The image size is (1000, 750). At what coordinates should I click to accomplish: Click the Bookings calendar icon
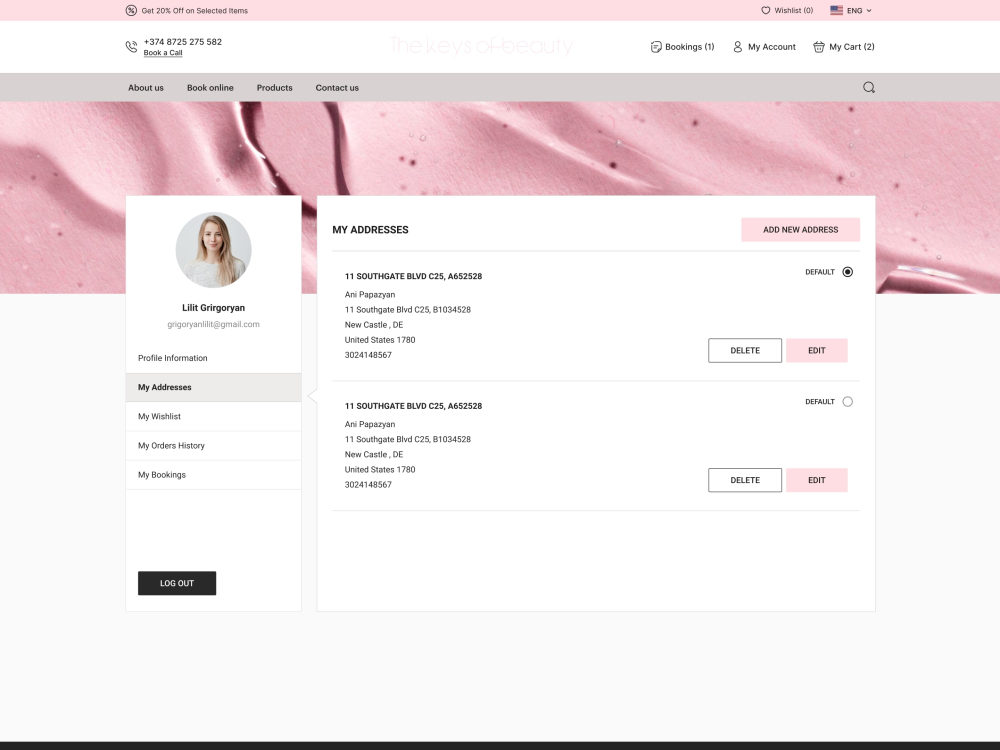pos(656,47)
